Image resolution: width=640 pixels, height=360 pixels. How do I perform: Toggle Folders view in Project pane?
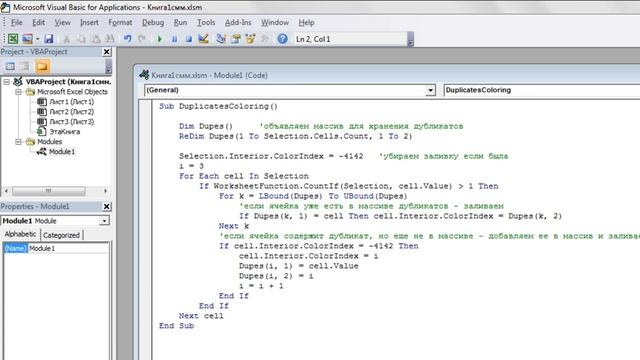pyautogui.click(x=42, y=66)
